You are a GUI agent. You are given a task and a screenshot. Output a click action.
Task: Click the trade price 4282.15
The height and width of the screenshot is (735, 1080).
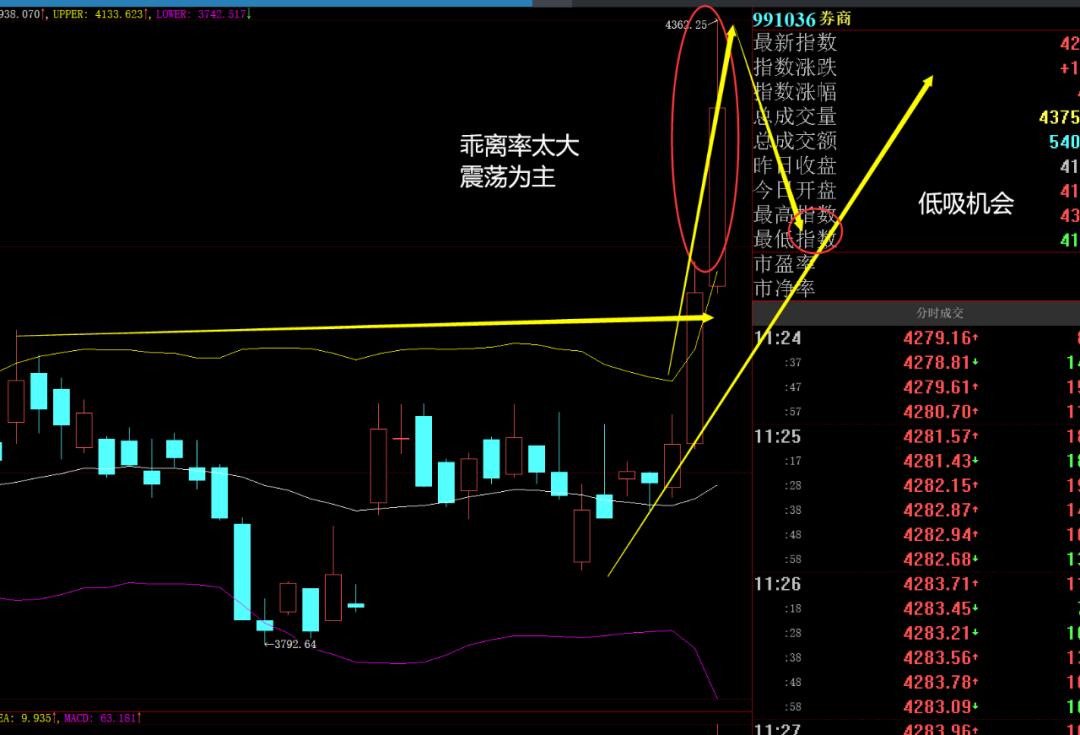[937, 486]
